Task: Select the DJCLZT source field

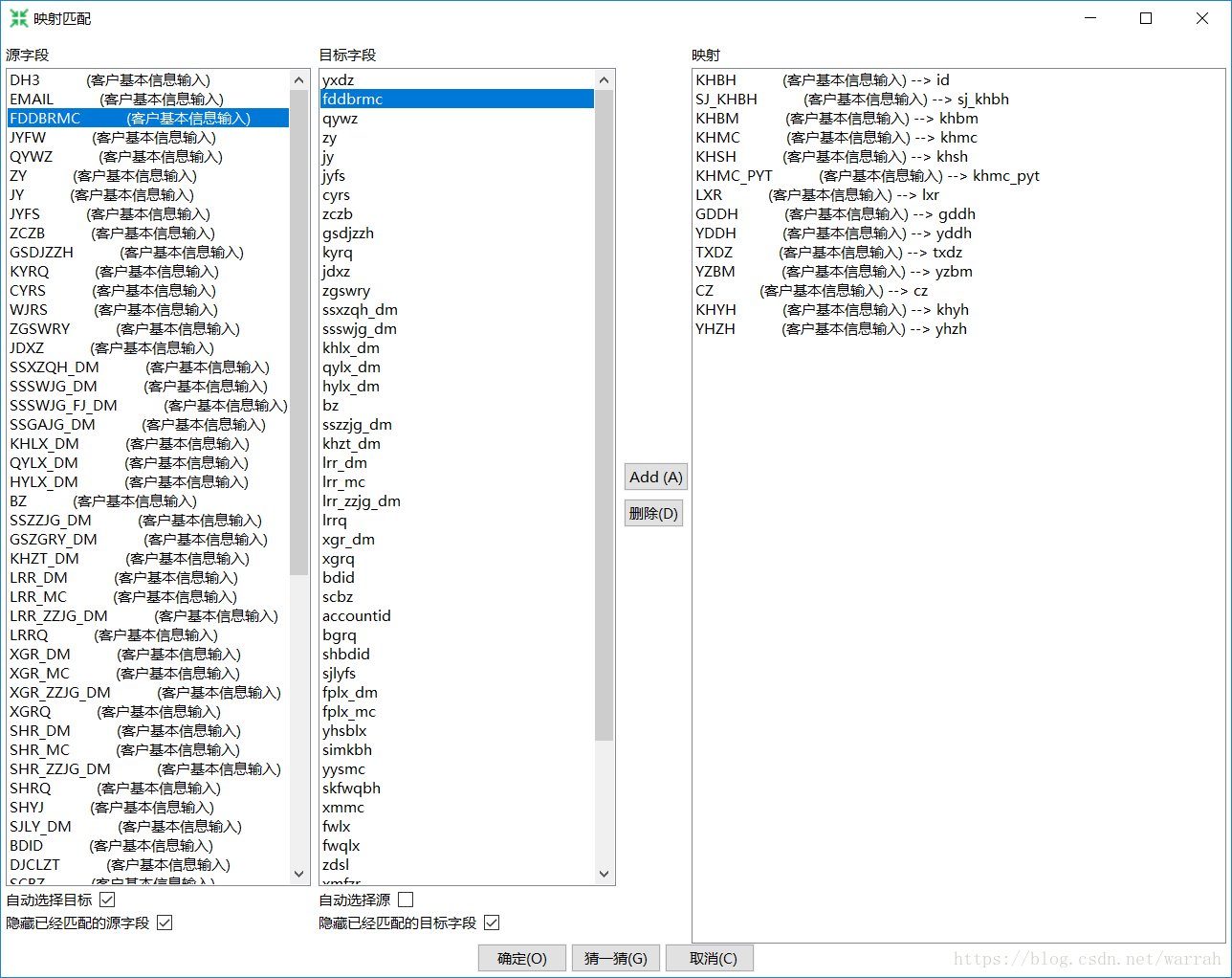Action: coord(147,865)
